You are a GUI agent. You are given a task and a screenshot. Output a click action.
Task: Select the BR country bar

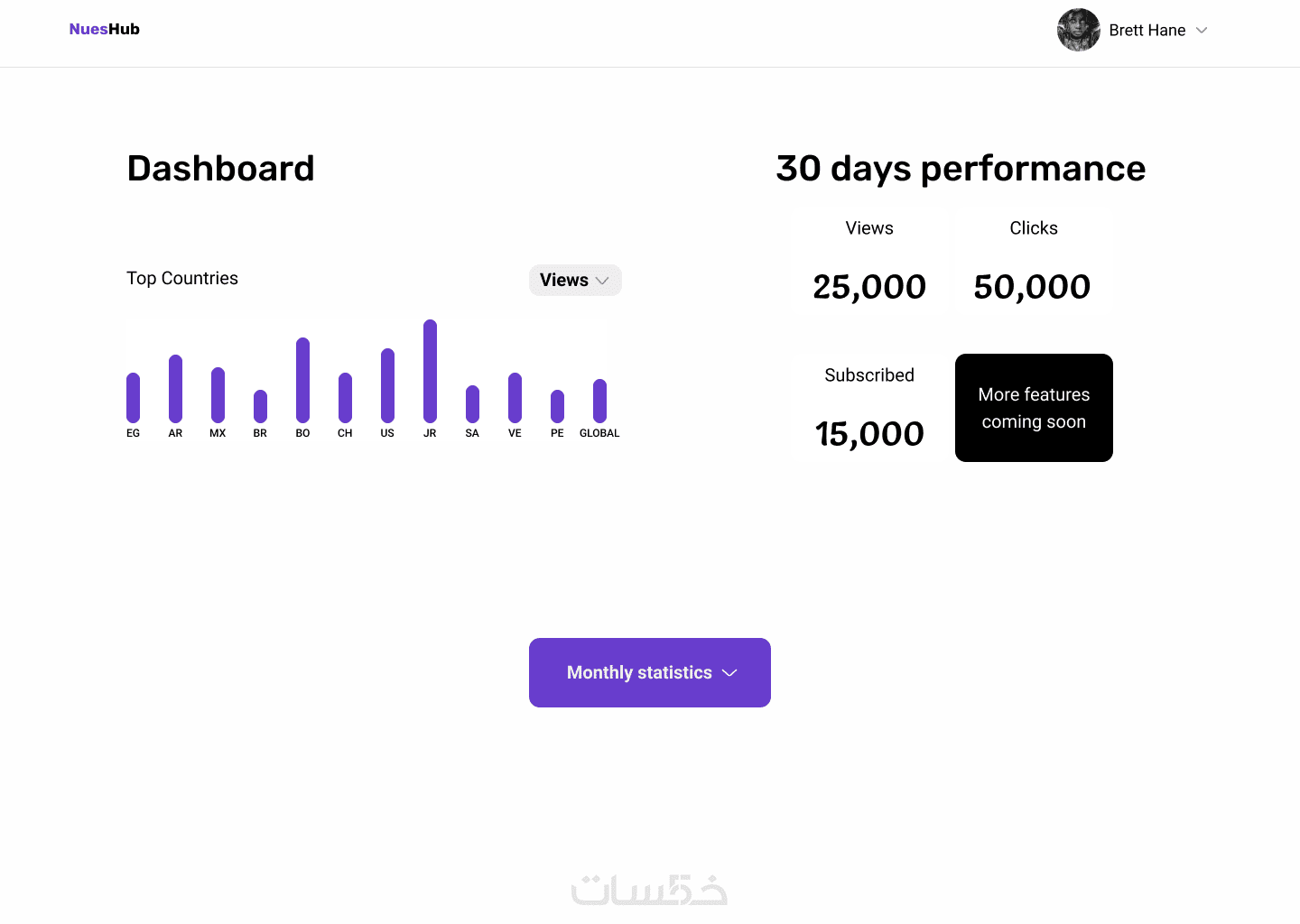pos(260,406)
